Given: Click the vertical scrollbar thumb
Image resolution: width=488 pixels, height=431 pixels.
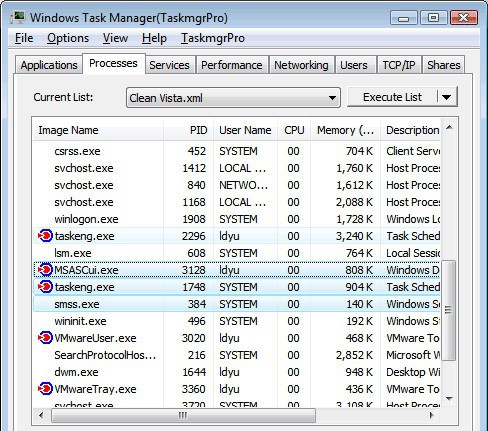Looking at the screenshot, I should (x=449, y=310).
